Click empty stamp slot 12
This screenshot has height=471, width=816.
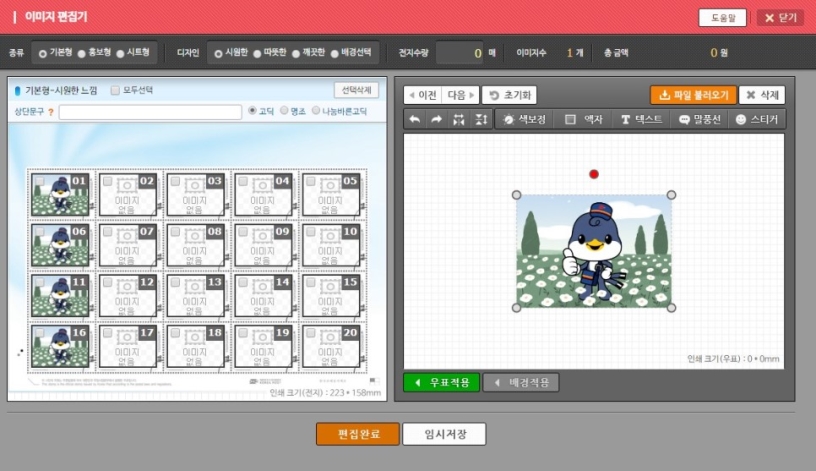[x=128, y=296]
